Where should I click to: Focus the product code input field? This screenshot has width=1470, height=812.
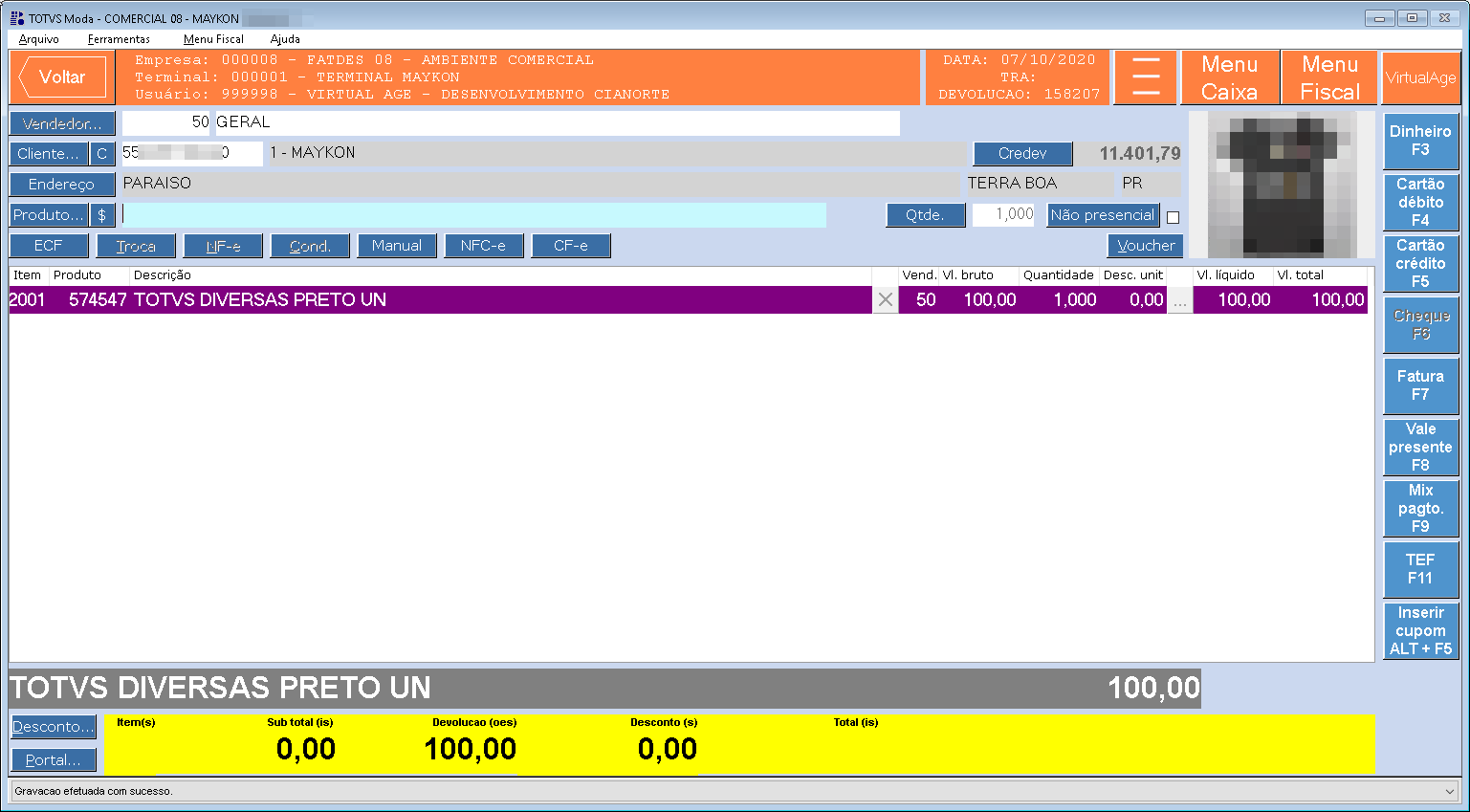tap(474, 215)
